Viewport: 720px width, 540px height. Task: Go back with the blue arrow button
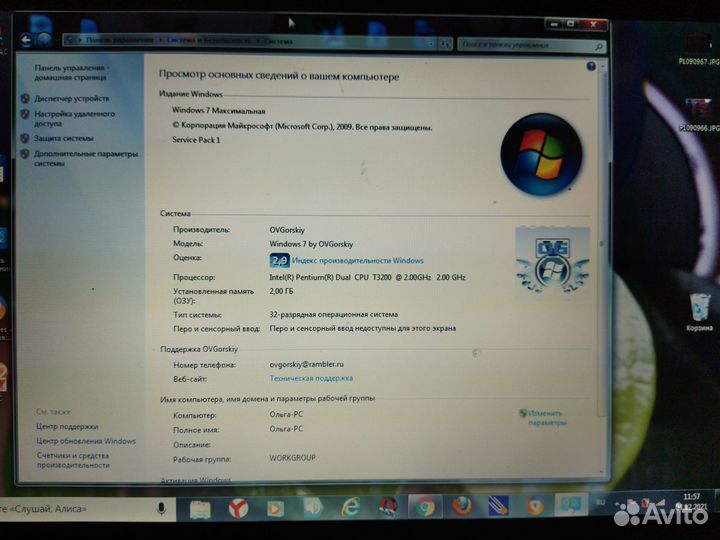point(27,40)
